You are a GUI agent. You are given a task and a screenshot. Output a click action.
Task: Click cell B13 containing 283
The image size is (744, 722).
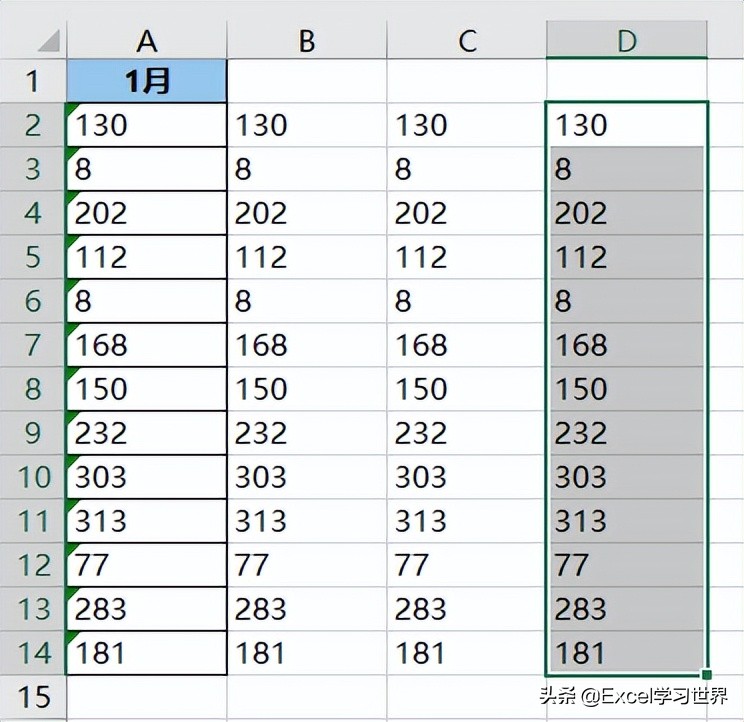click(x=307, y=609)
